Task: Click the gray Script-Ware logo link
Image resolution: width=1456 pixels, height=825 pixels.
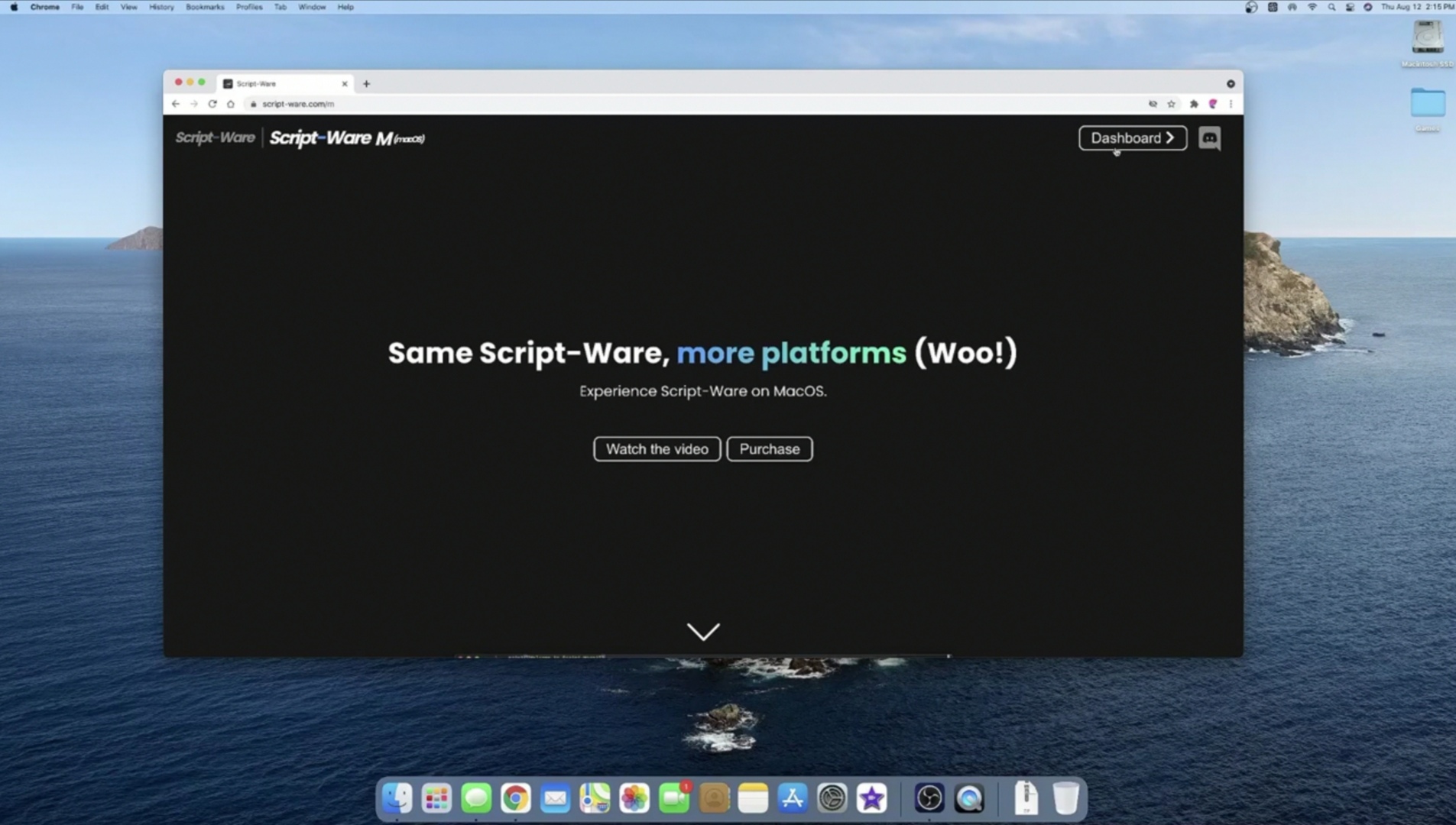Action: click(215, 138)
